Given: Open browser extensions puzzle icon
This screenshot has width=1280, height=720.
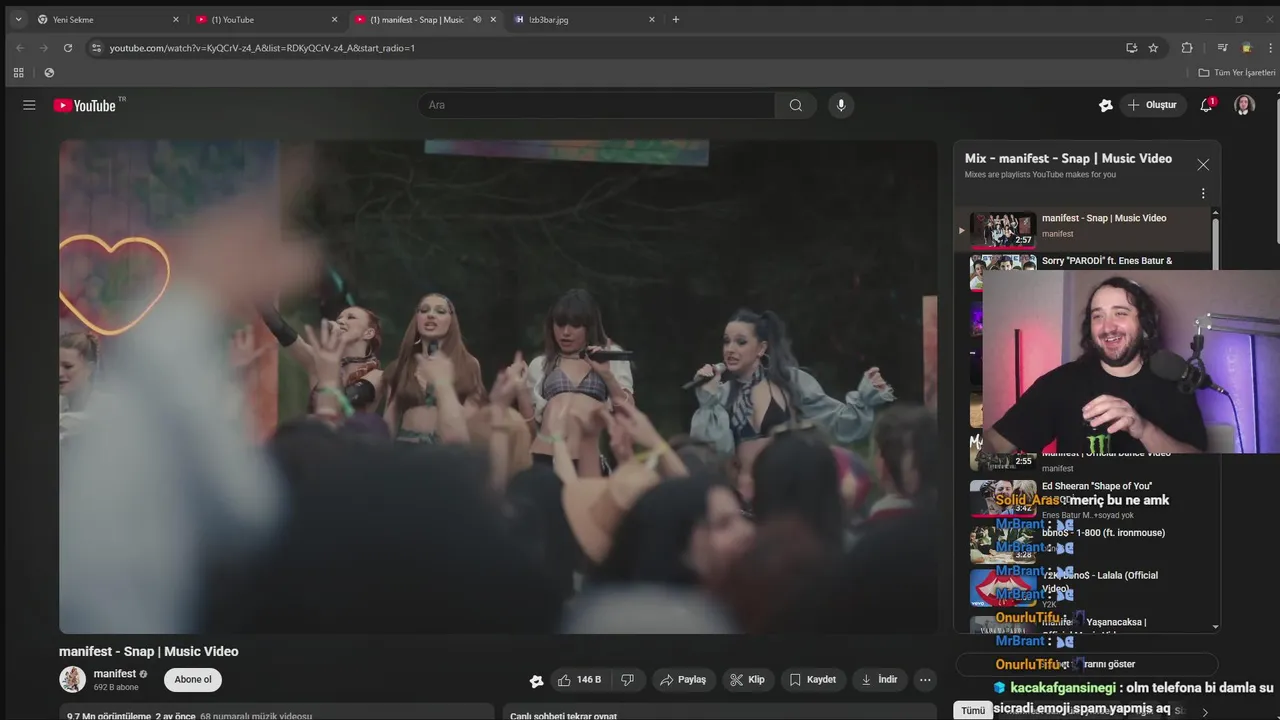Looking at the screenshot, I should pyautogui.click(x=1187, y=47).
